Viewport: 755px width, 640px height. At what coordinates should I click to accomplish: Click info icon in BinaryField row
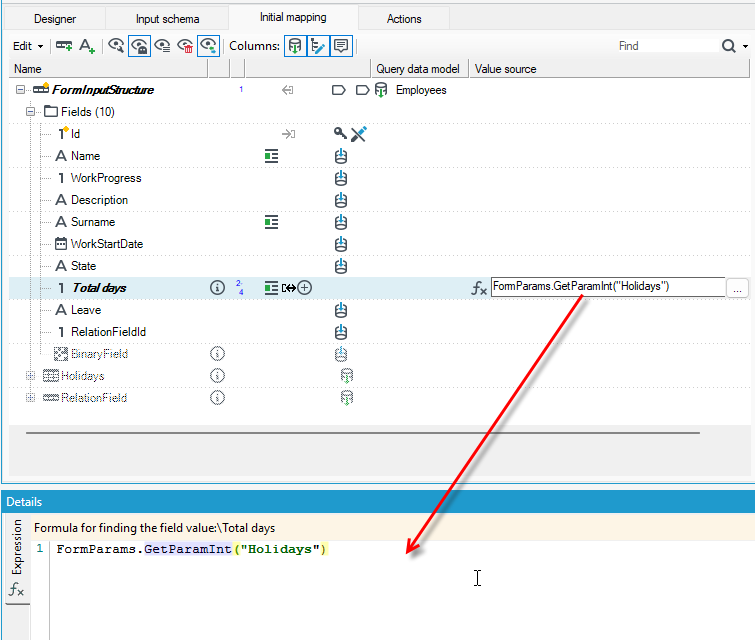pos(217,354)
